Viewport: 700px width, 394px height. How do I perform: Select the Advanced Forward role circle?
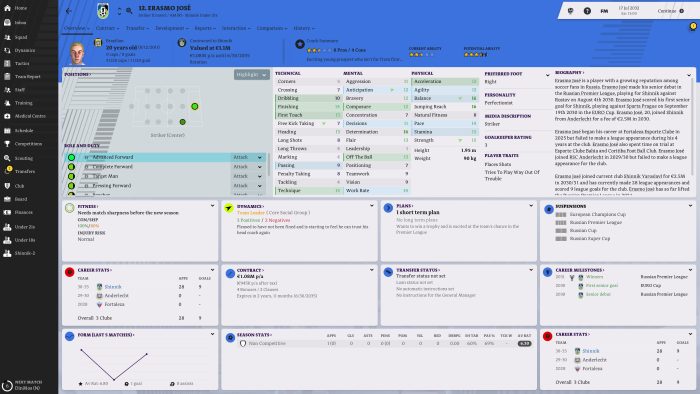click(71, 158)
